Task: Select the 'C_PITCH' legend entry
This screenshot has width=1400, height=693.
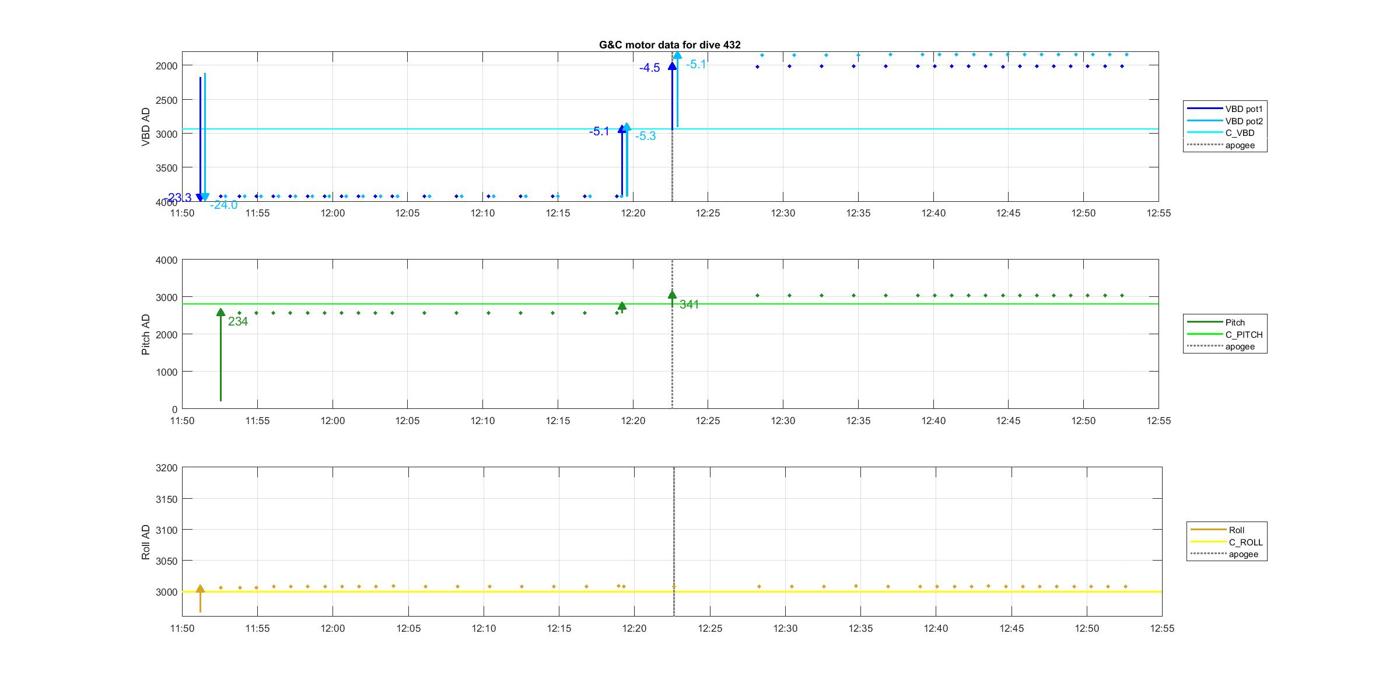Action: click(1225, 334)
